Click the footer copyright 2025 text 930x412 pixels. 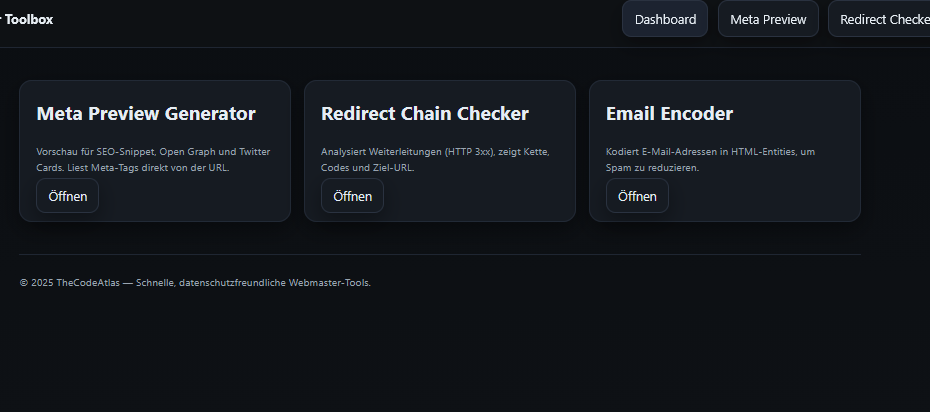coord(37,283)
